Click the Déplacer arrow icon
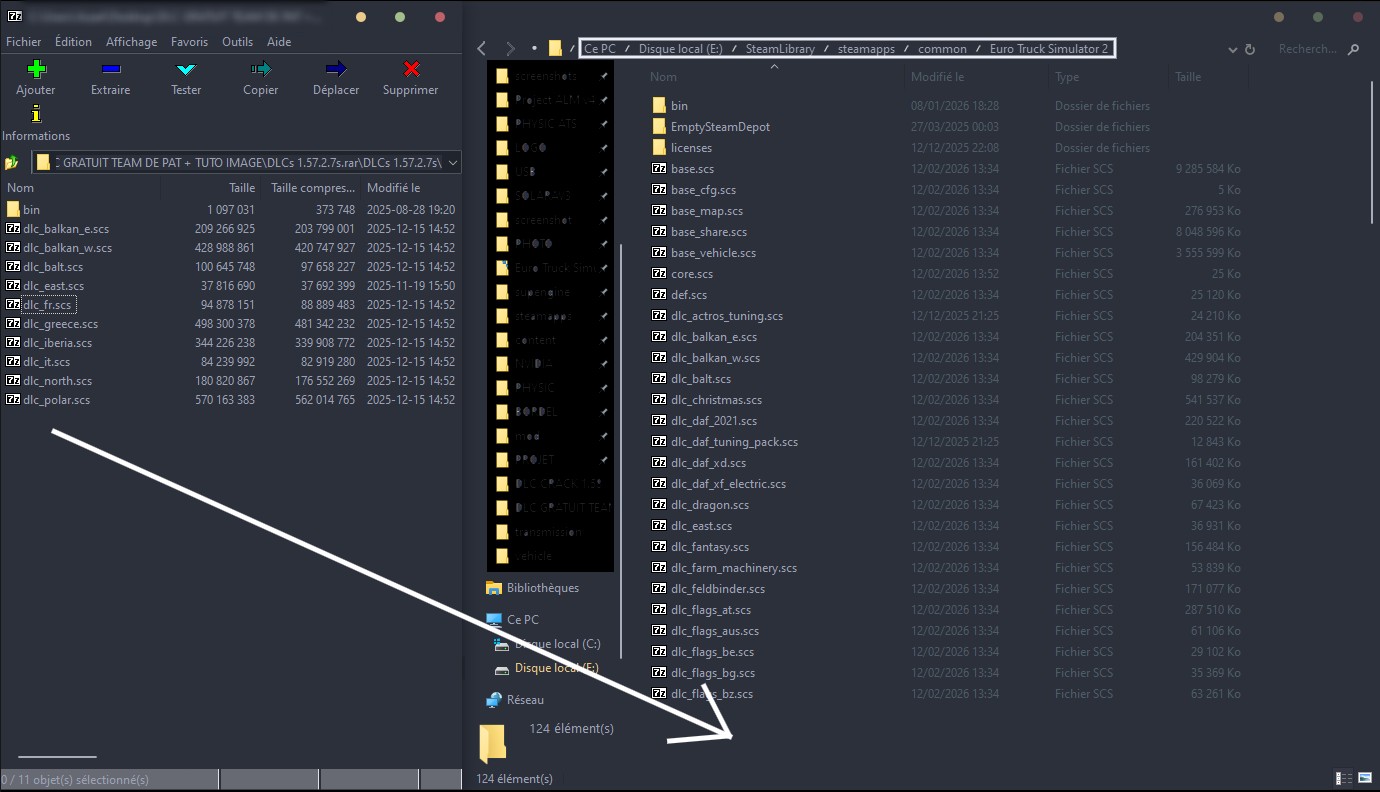 tap(336, 69)
